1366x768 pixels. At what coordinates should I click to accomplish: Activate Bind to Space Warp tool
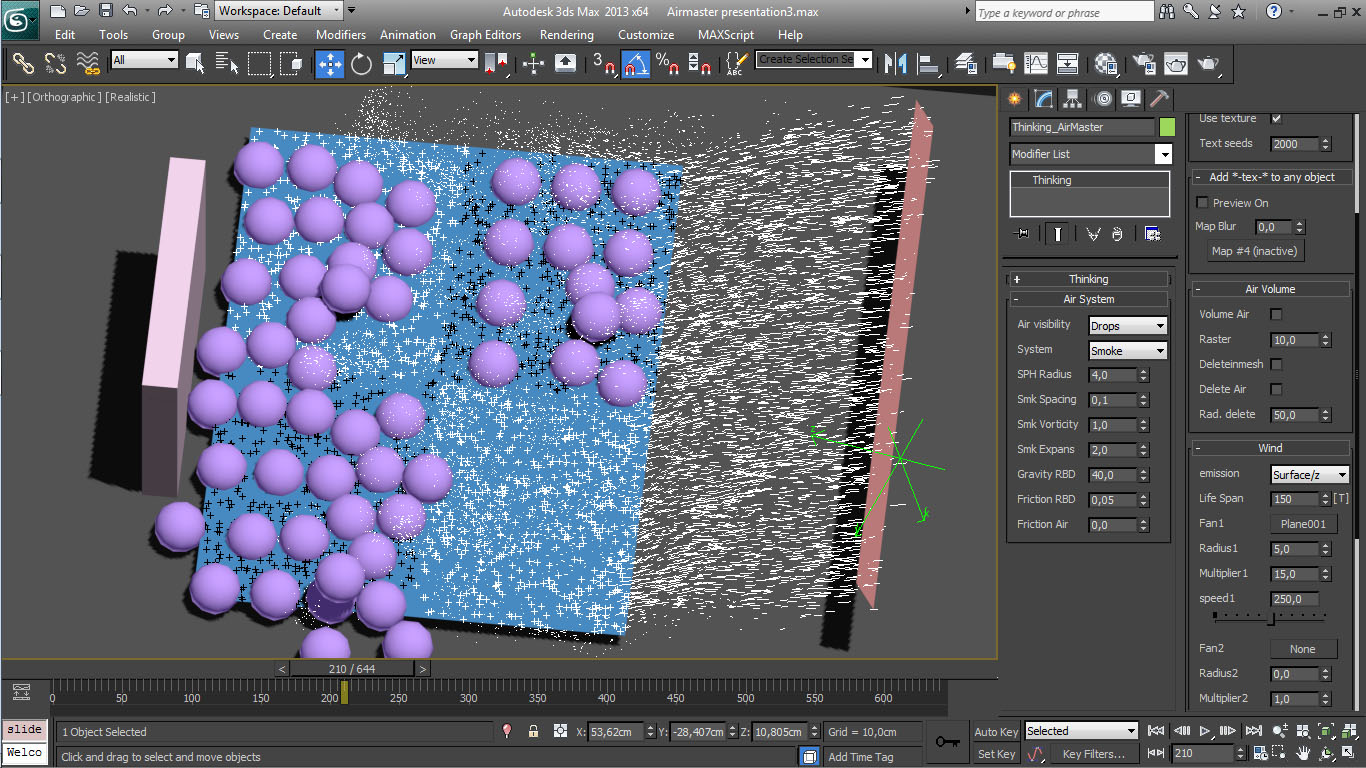(x=89, y=64)
